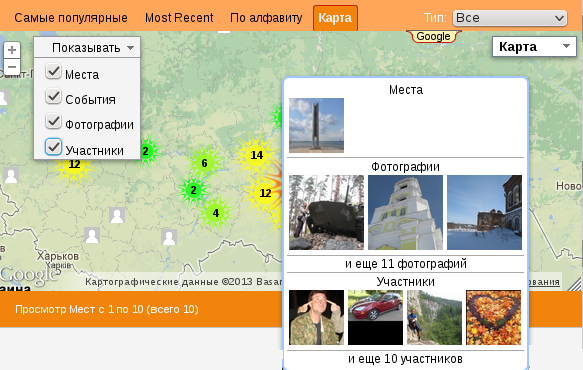Image resolution: width=583 pixels, height=370 pixels.
Task: Collapse the Показывать dropdown
Action: 87,47
